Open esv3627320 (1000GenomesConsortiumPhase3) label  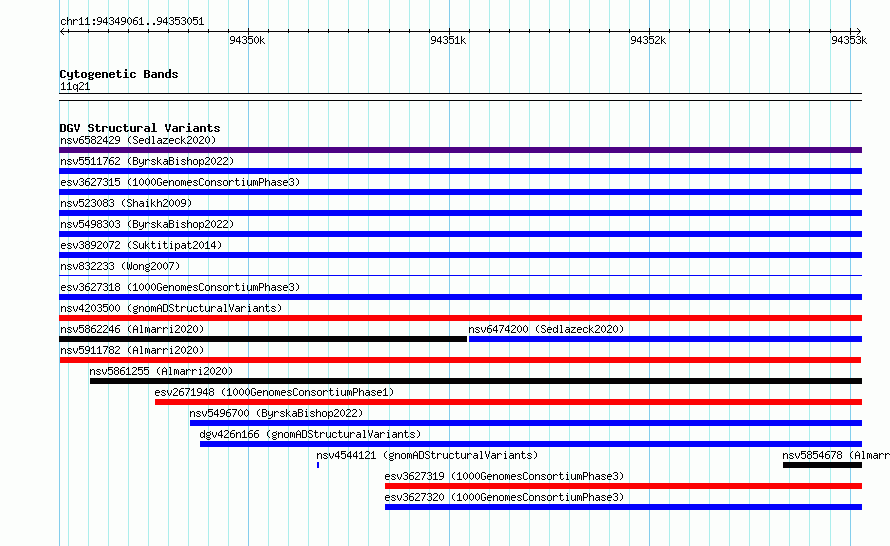(x=504, y=497)
